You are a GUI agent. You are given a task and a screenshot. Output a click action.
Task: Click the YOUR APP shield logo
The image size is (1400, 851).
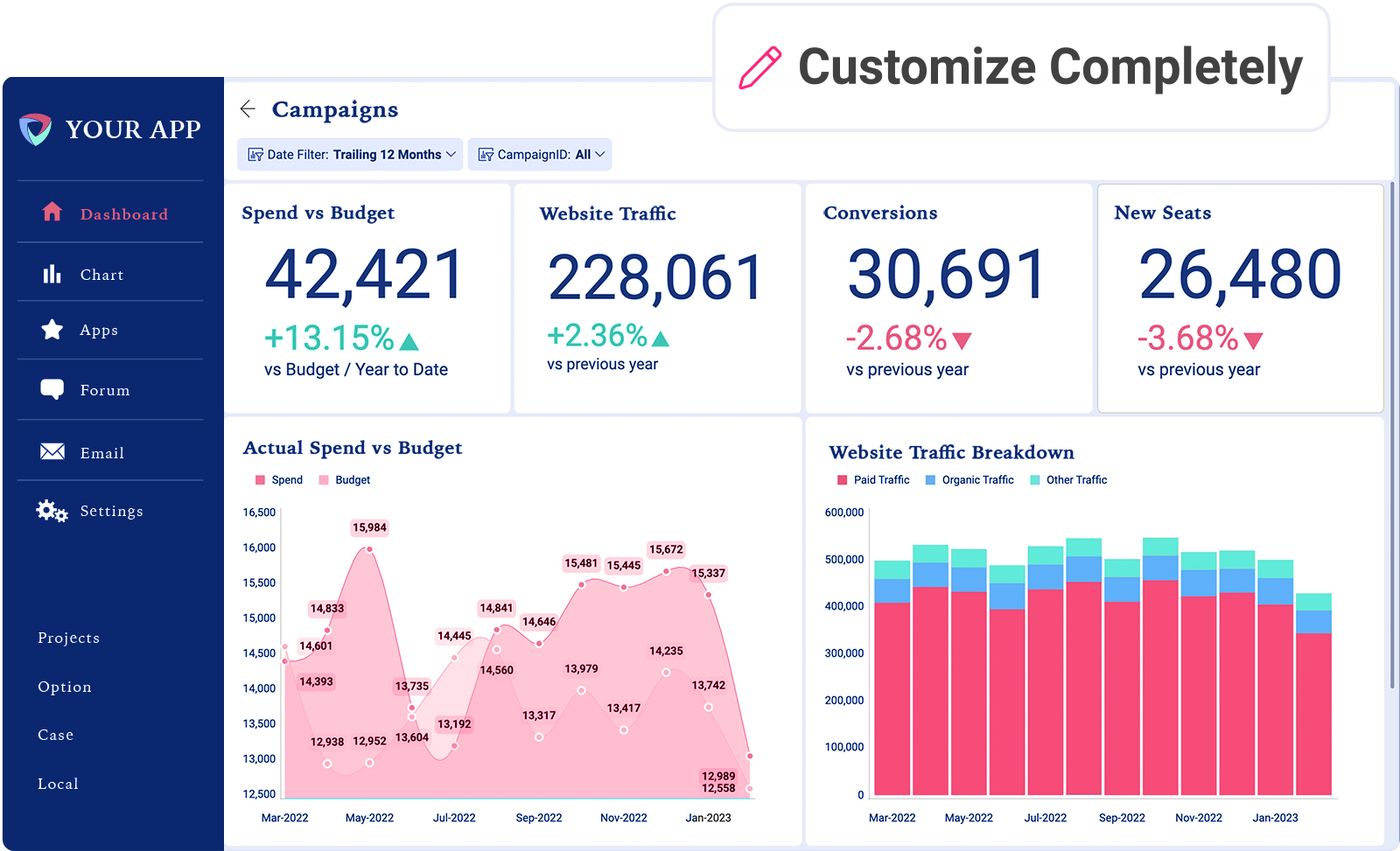[x=36, y=129]
